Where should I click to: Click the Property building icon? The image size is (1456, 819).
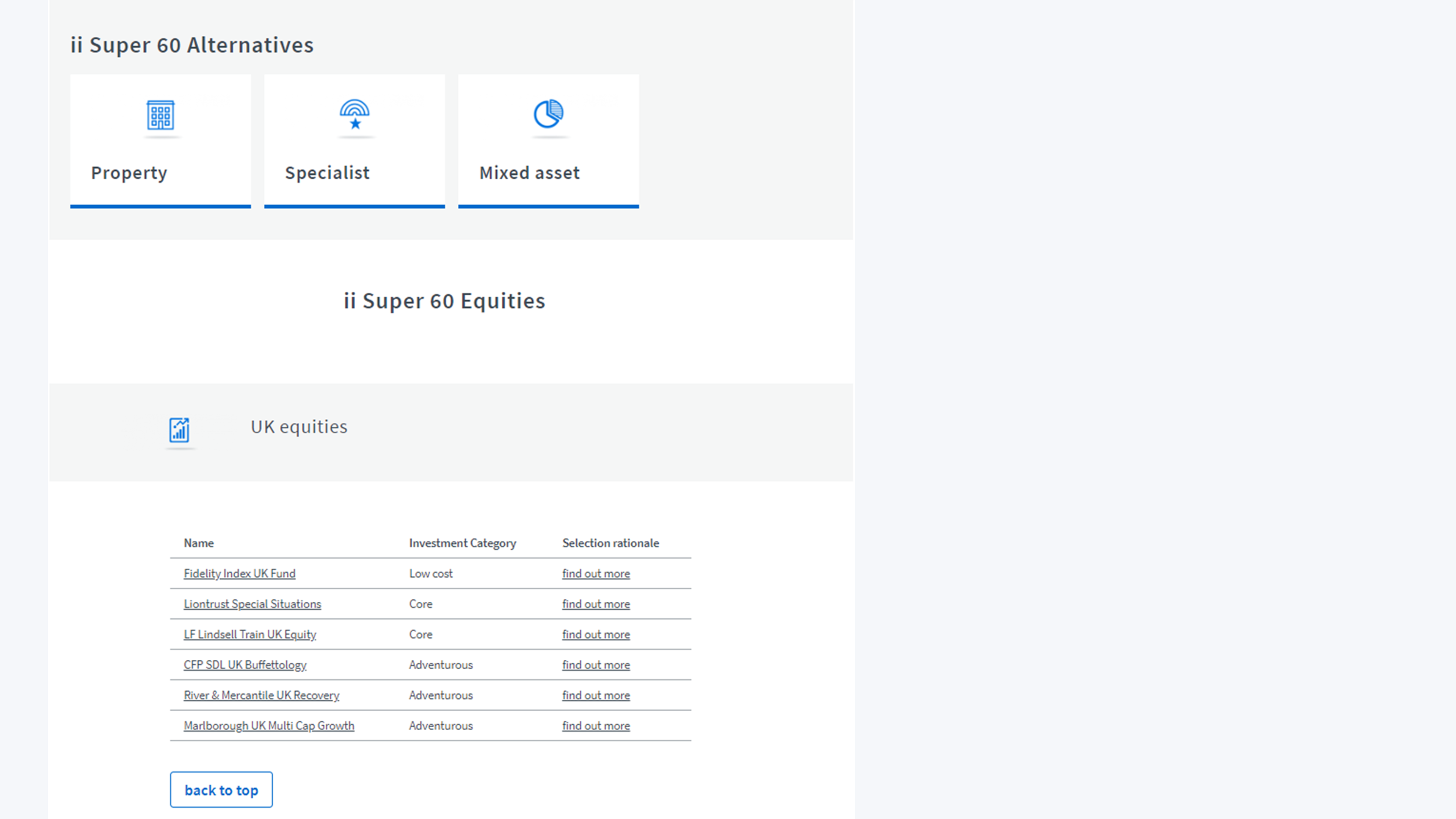(x=160, y=115)
